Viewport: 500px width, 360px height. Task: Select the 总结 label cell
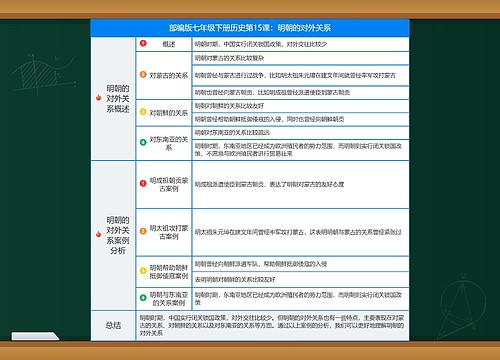[113, 325]
